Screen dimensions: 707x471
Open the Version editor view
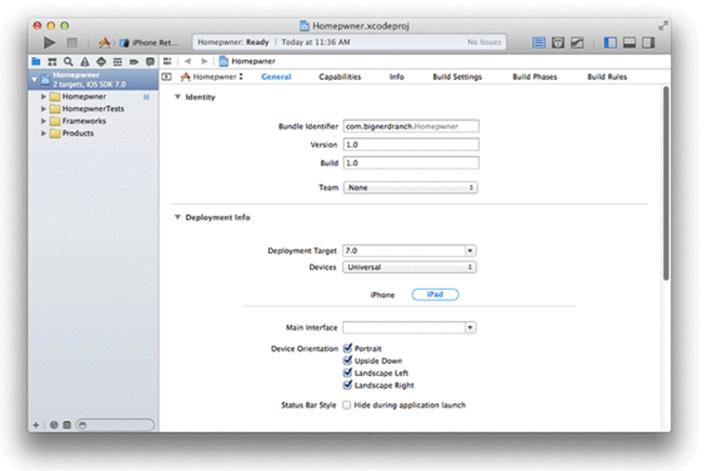577,42
